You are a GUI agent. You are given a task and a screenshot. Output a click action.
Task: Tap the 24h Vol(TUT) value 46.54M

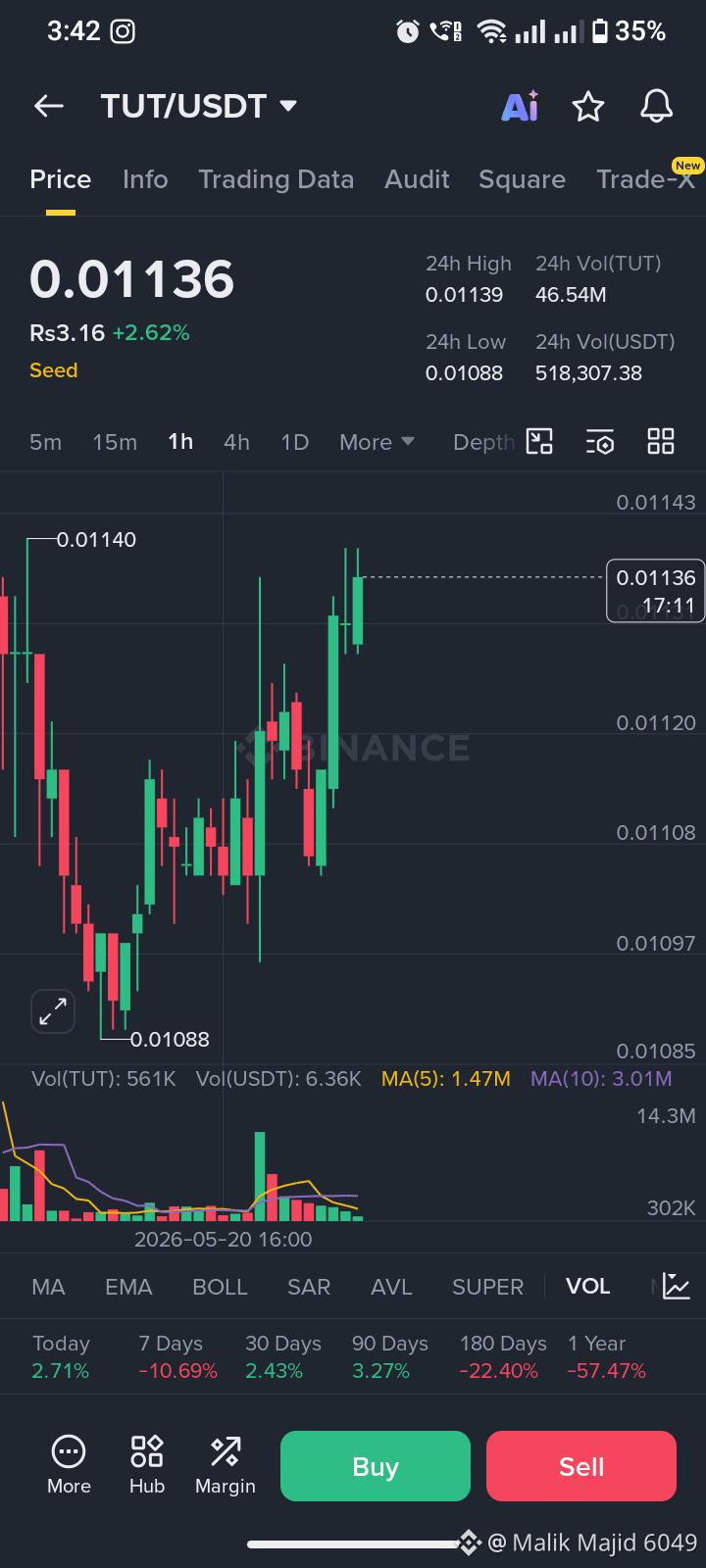tap(571, 295)
